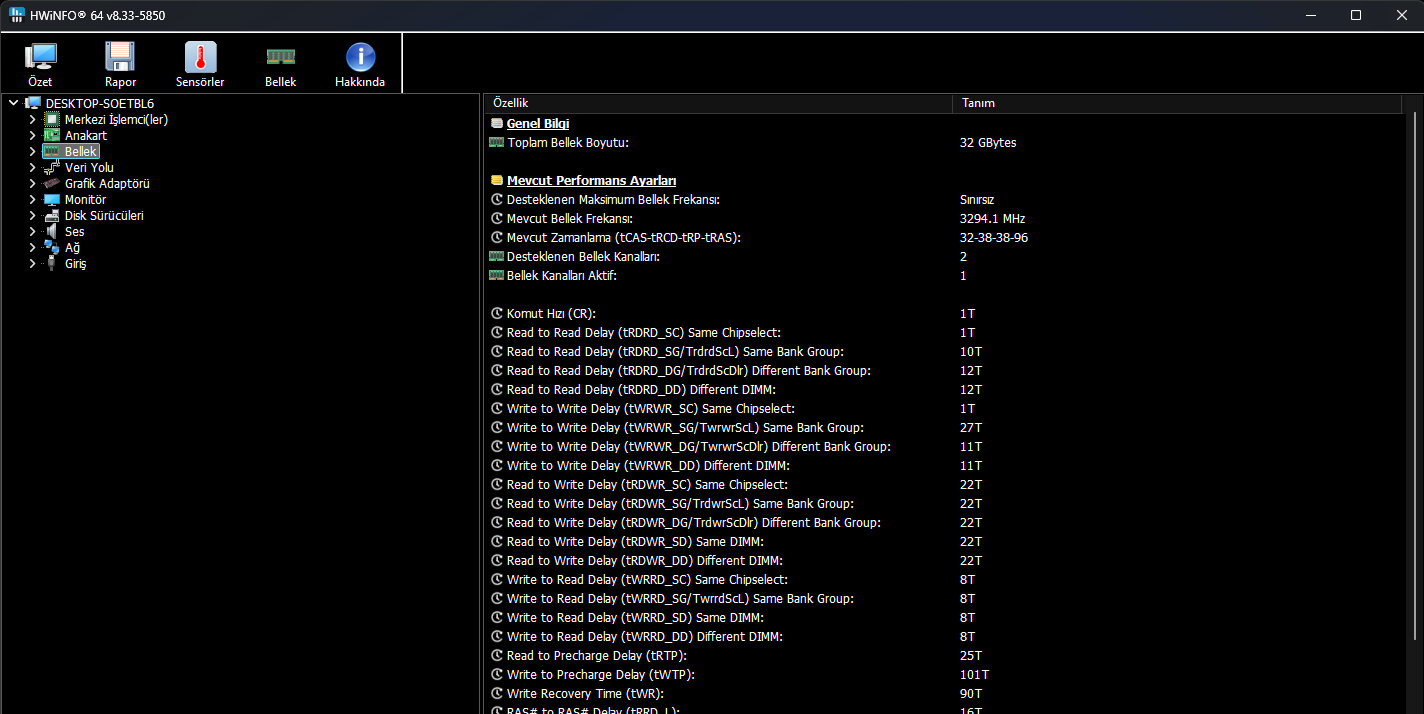This screenshot has height=714, width=1424.
Task: Click the HWiNFO app icon in title bar
Action: point(18,15)
